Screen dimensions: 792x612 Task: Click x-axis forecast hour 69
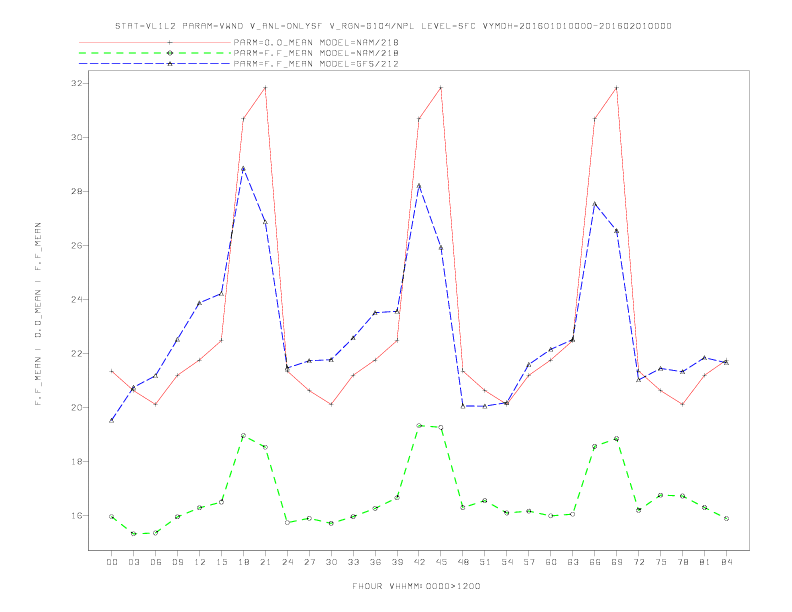point(617,562)
